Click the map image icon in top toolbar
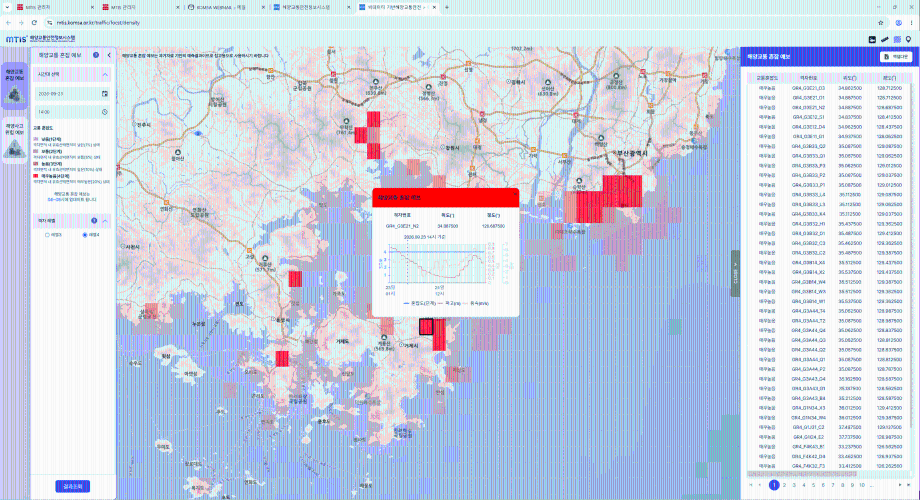Screen dimensions: 920x500 pos(872,39)
